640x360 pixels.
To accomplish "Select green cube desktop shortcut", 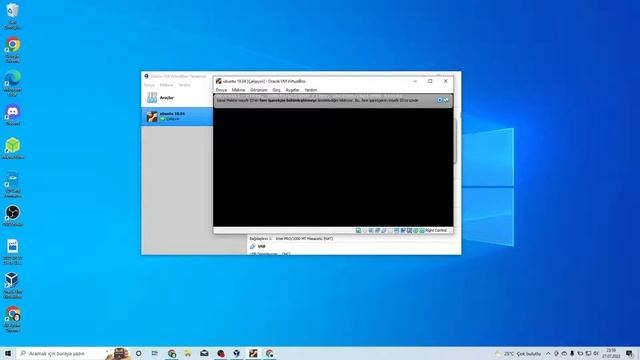I will 13,149.
